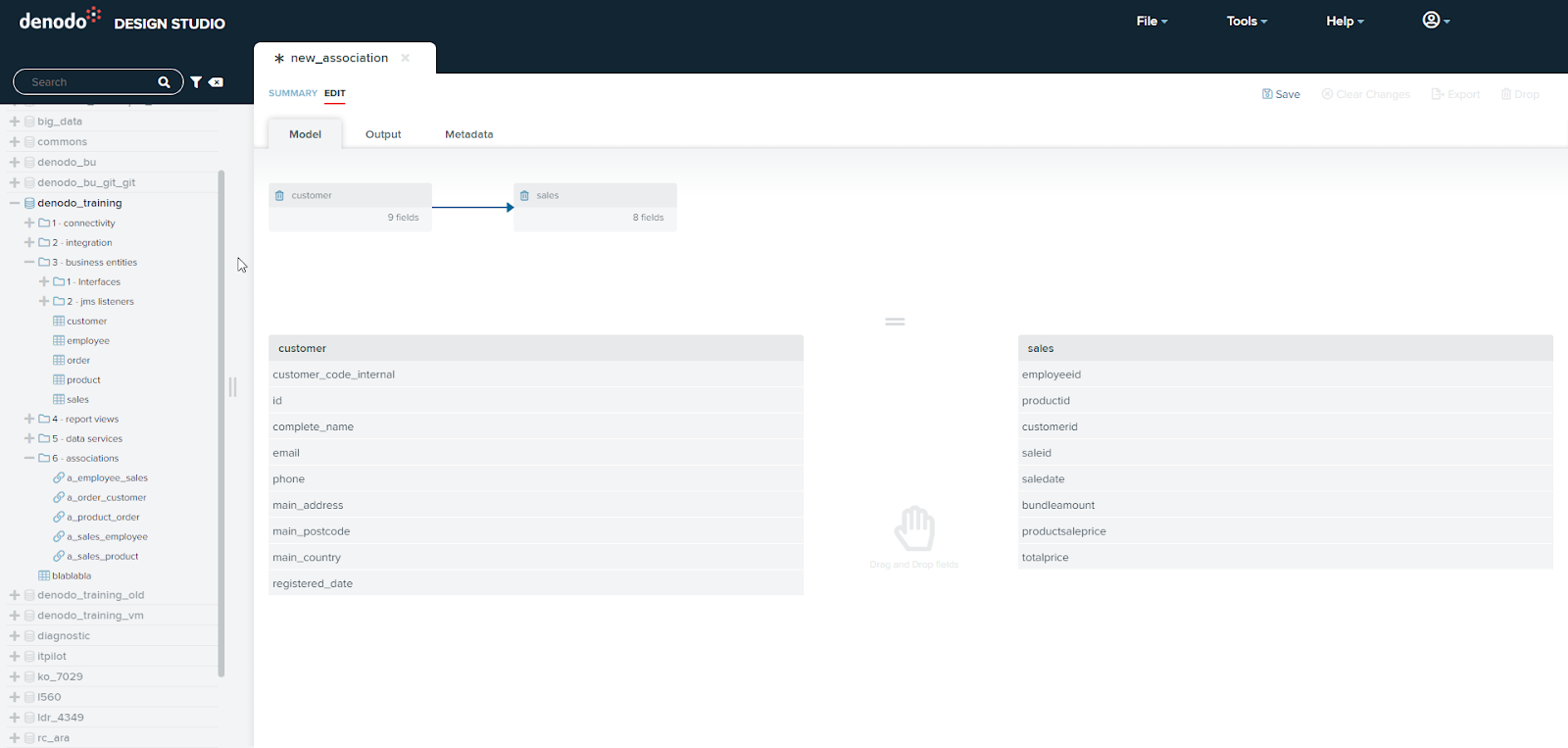Click the blablabla table icon
1568x748 pixels.
coord(44,575)
